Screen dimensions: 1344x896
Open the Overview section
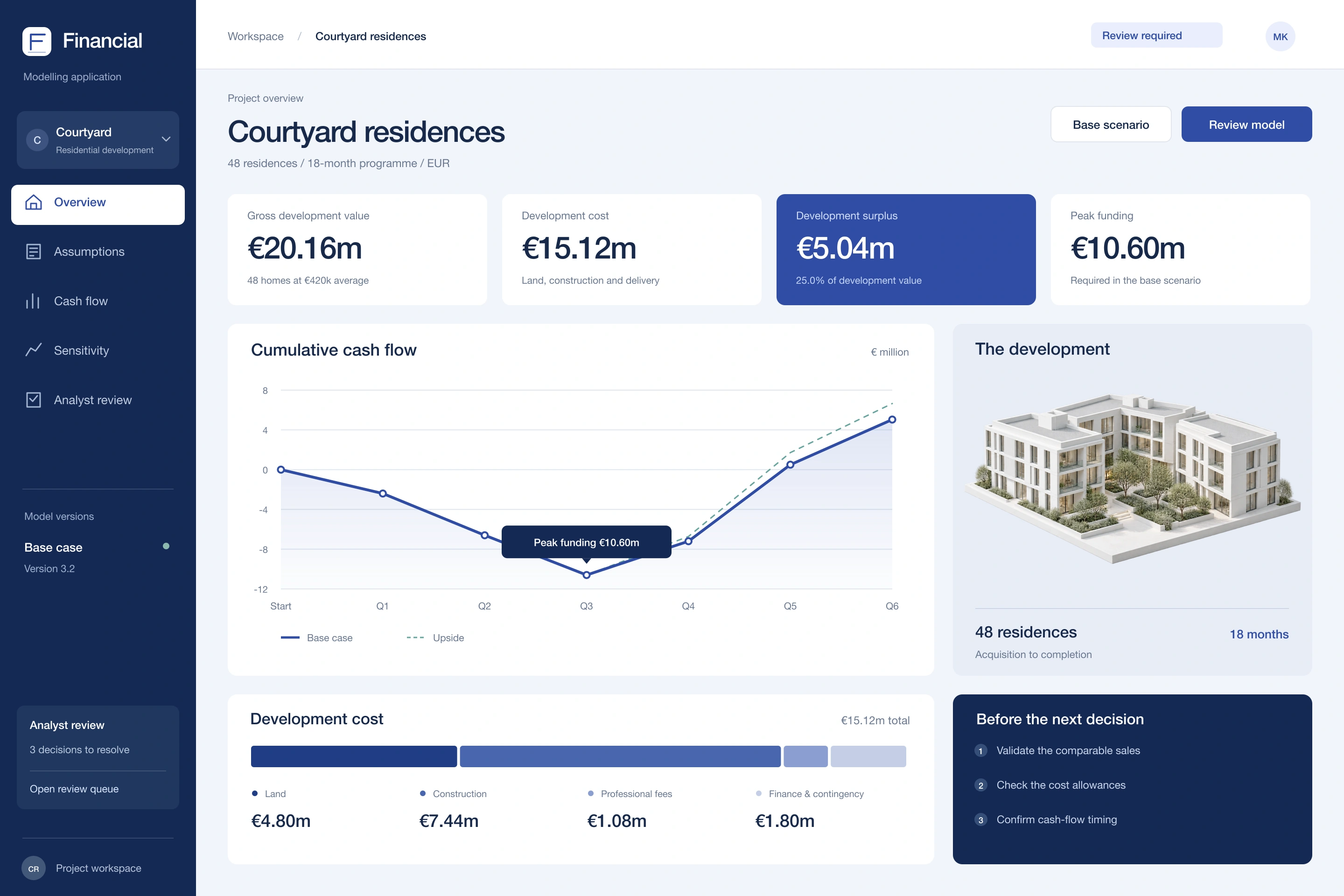(98, 204)
